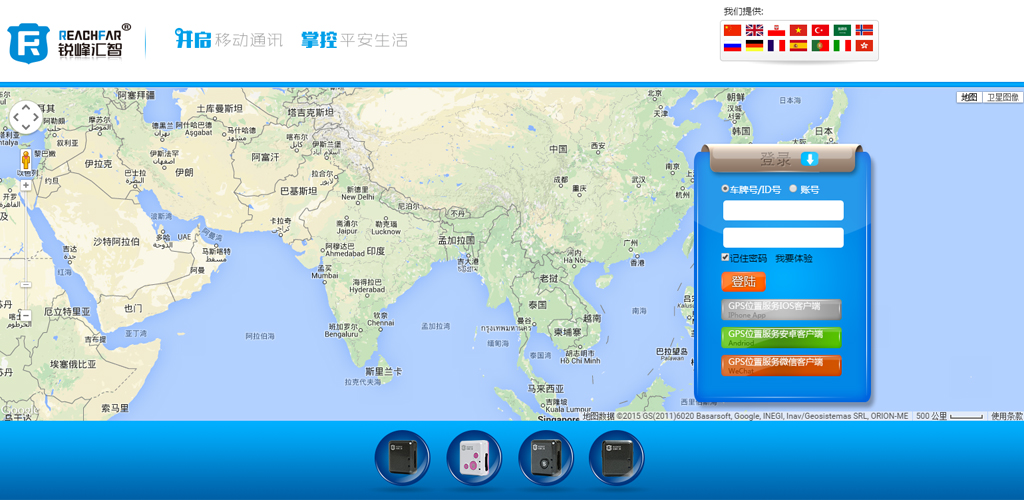
Task: Select the 车牌号/ID号 radio button
Action: pyautogui.click(x=726, y=188)
